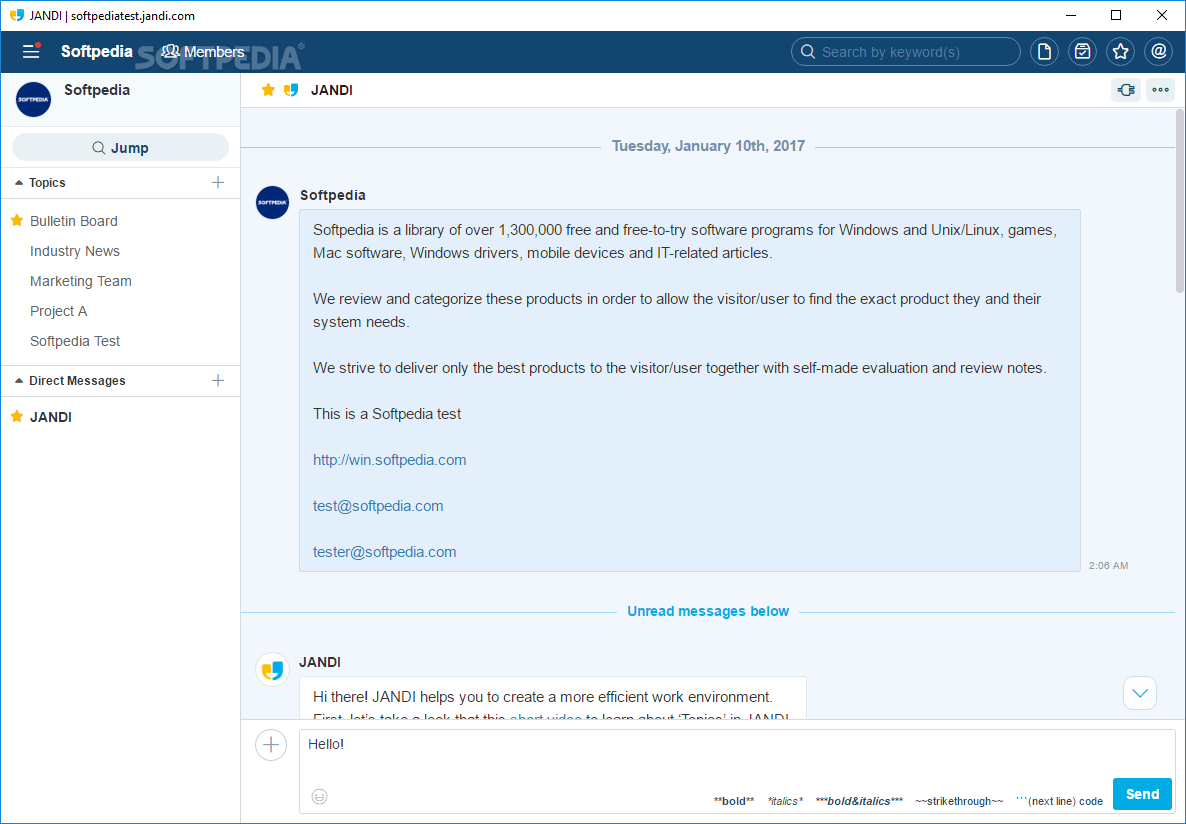Click the test@softpedia.com link
The image size is (1186, 824).
point(378,506)
